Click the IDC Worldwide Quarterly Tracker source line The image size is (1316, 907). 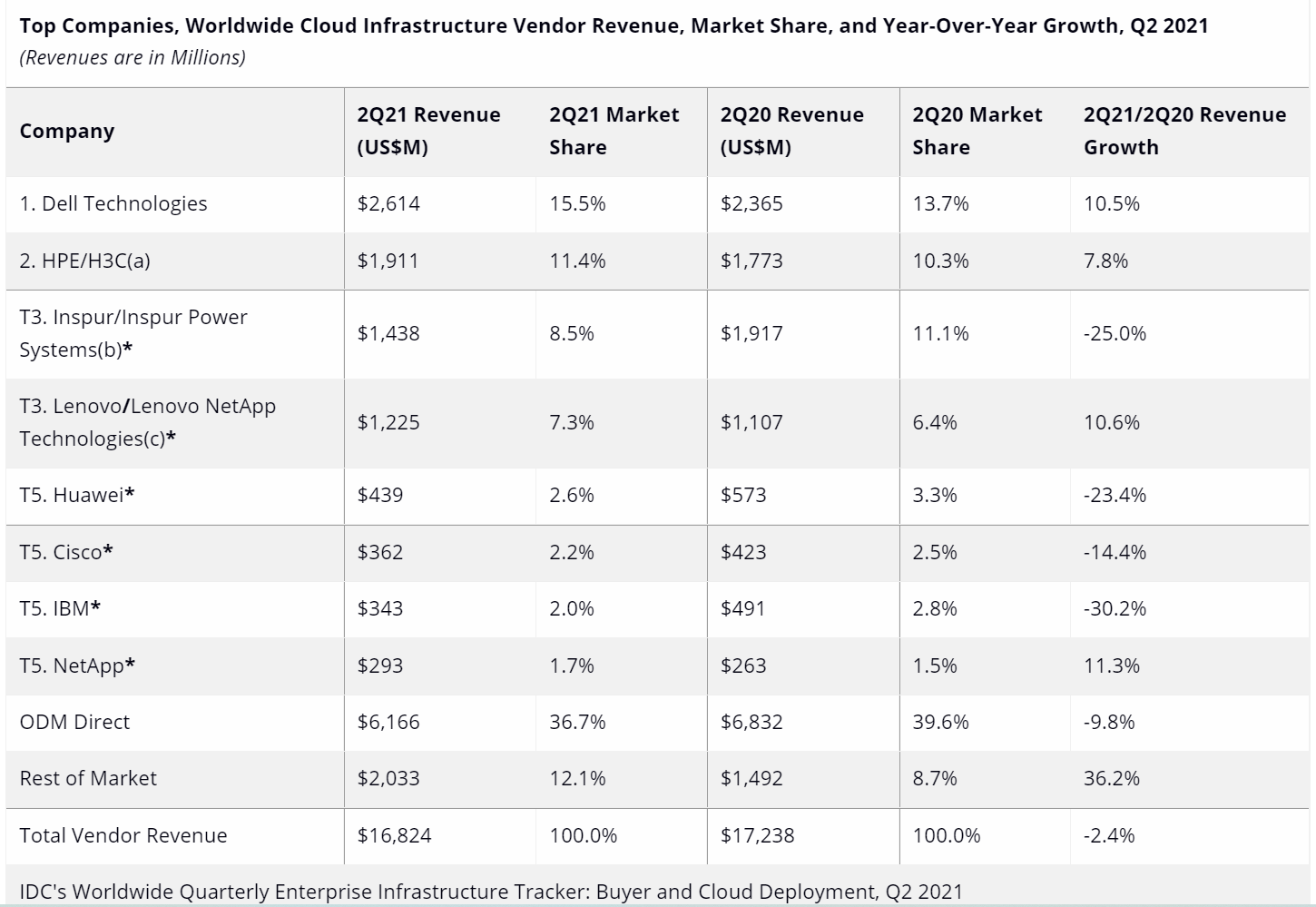coord(490,892)
